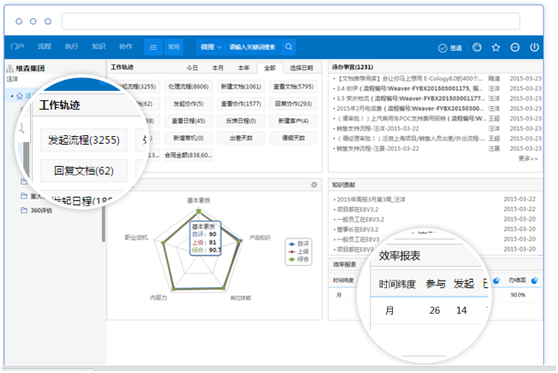Click the sign-in checkmark icon
Viewport: 558px width, 373px height.
[x=442, y=48]
